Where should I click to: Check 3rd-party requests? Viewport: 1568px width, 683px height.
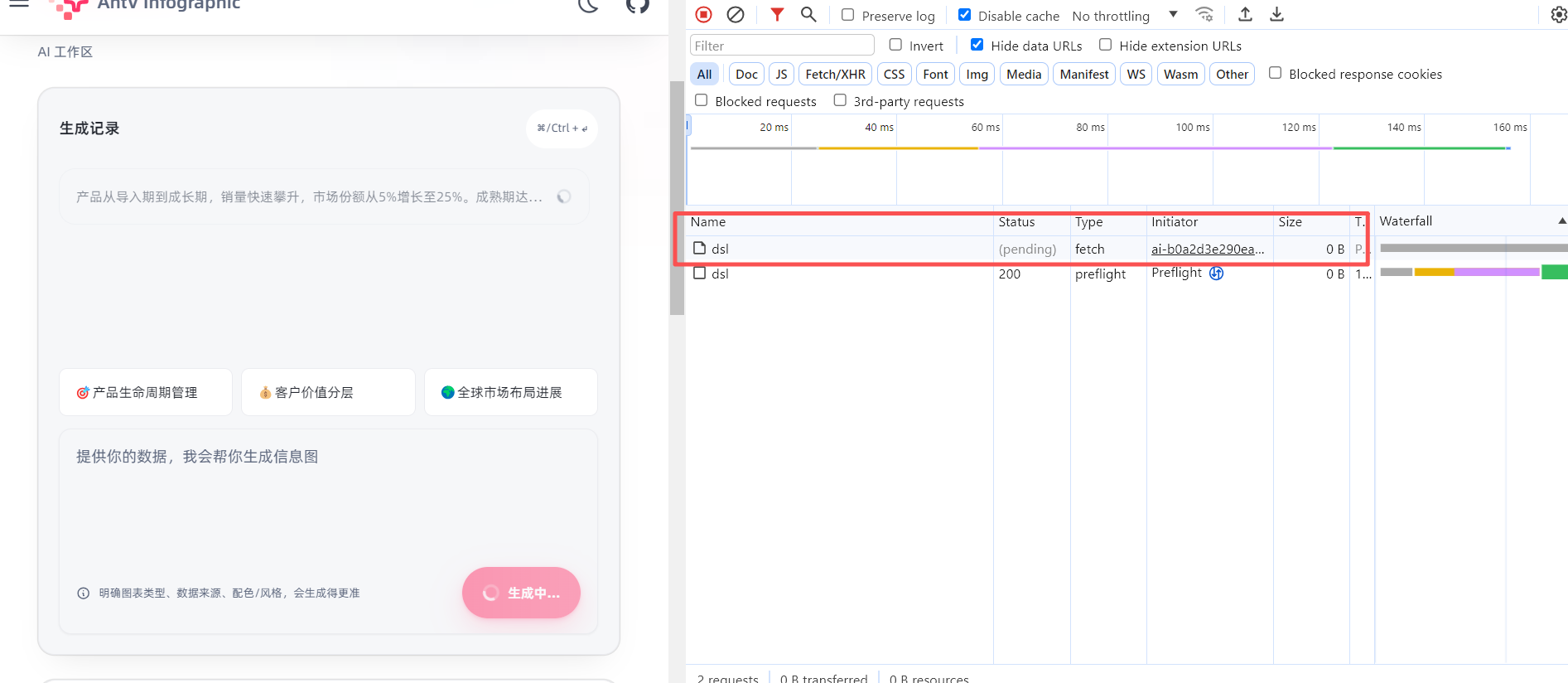pyautogui.click(x=840, y=100)
